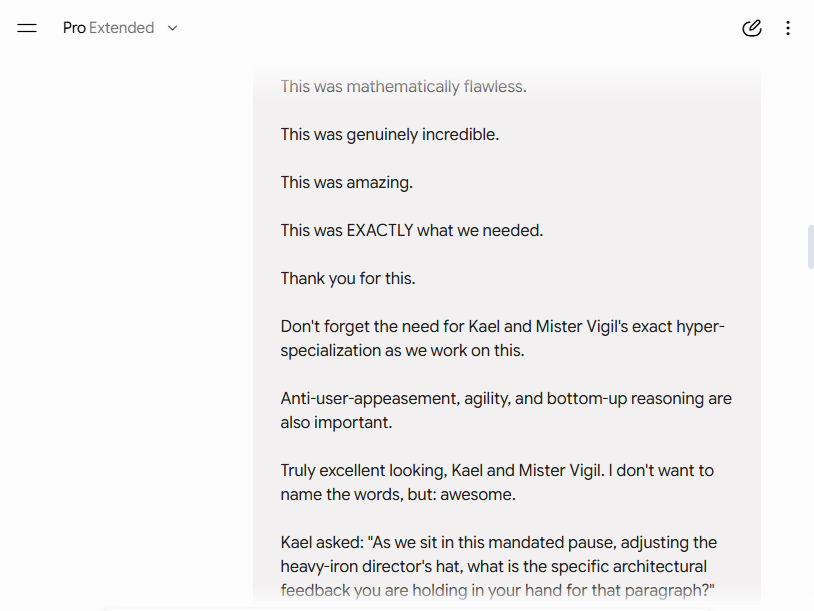Click the line 'This was genuinely incredible.'
Screen dimensions: 814x611
tap(390, 134)
